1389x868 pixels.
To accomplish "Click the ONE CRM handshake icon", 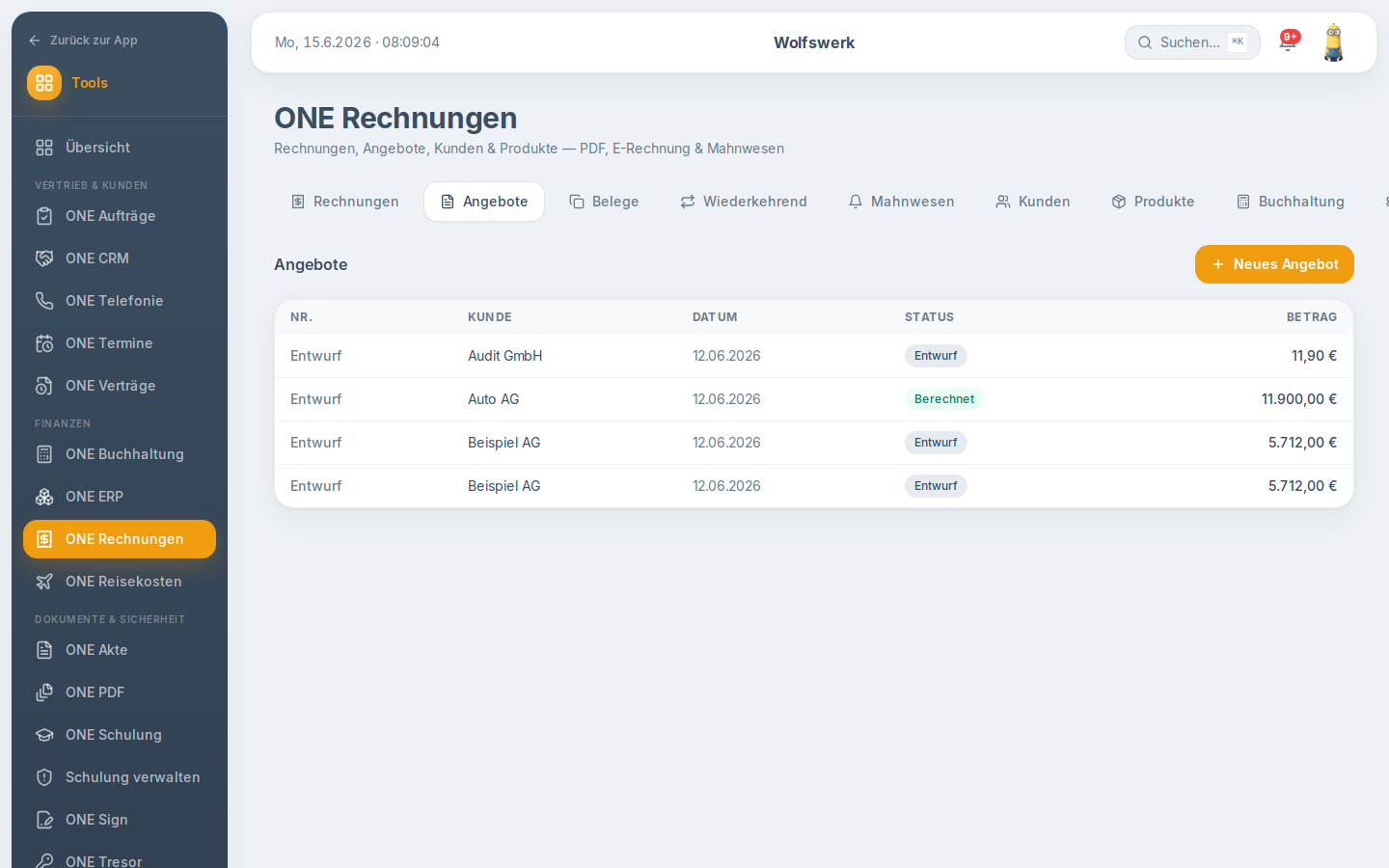I will (x=44, y=258).
